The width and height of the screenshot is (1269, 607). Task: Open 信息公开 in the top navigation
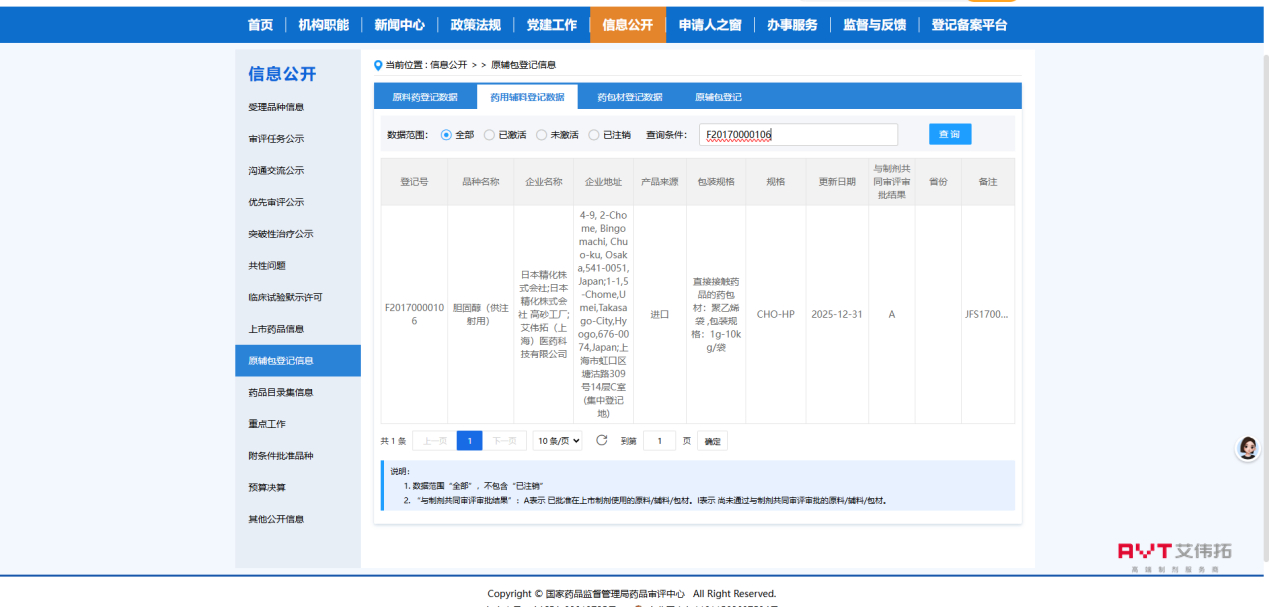tap(627, 25)
